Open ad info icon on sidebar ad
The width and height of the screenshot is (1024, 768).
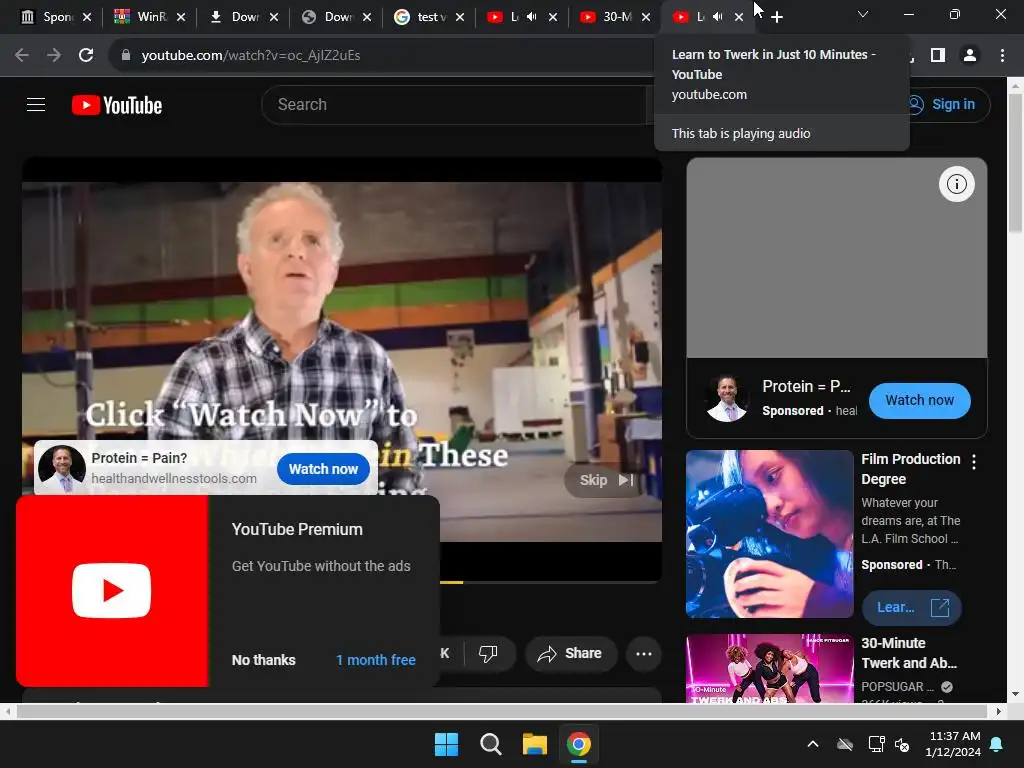tap(957, 184)
